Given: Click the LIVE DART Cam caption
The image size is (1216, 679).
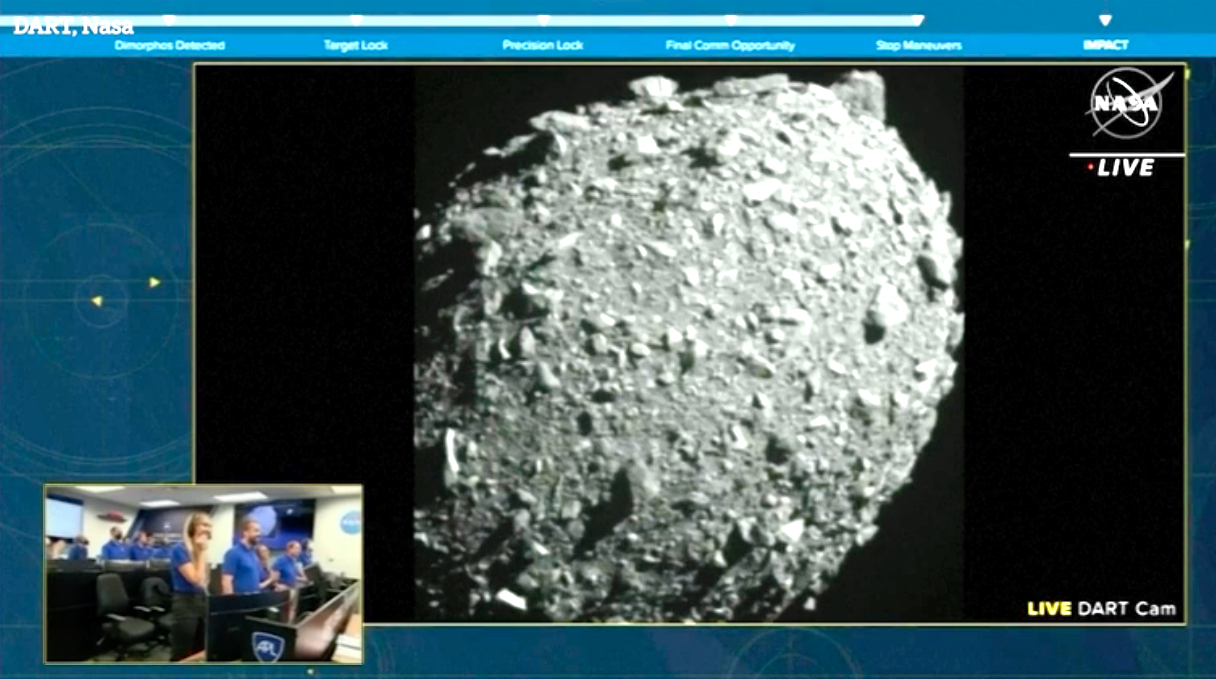Looking at the screenshot, I should point(1101,608).
